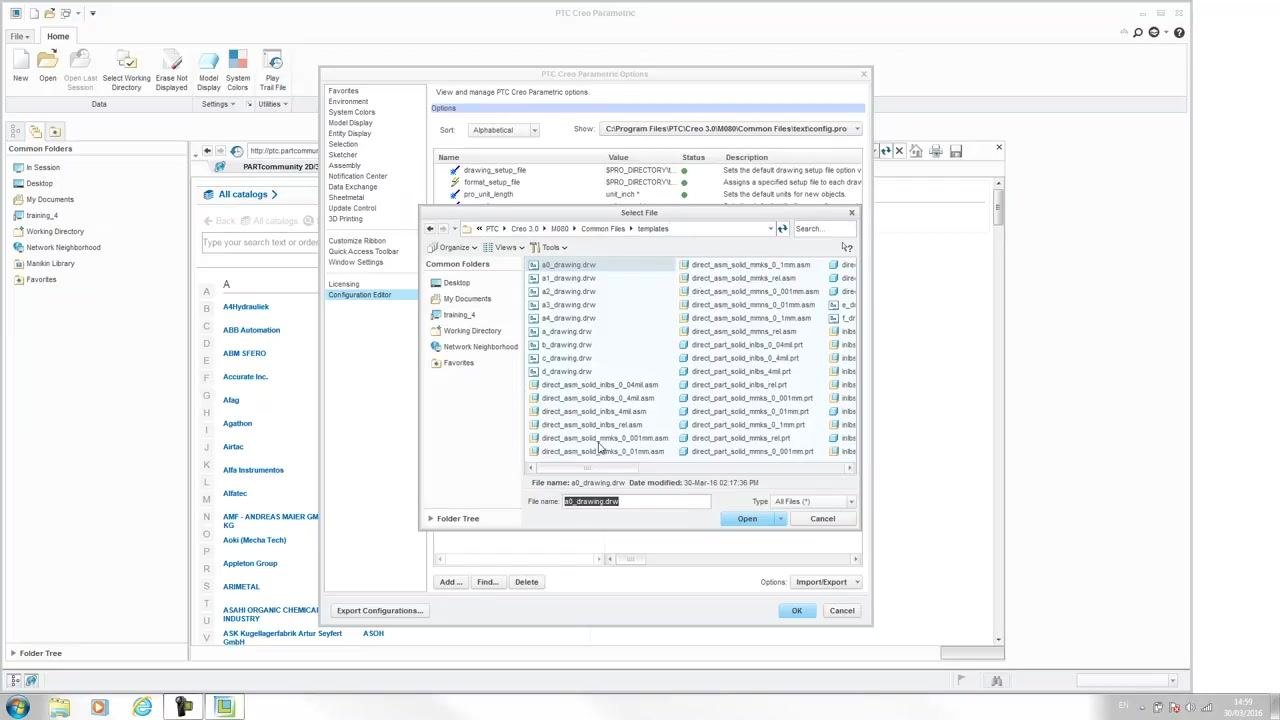
Task: Click Export Configurations button
Action: point(380,611)
